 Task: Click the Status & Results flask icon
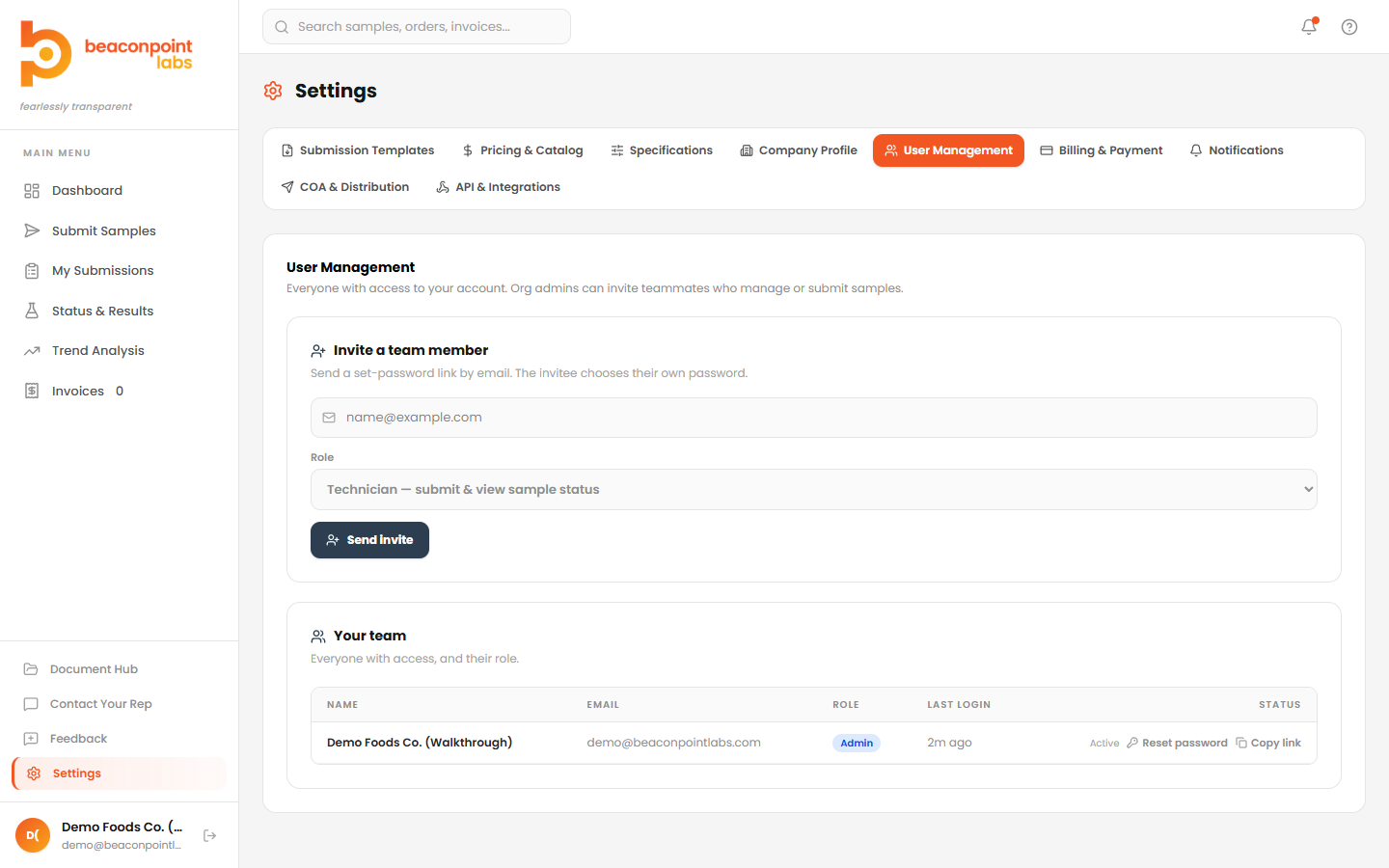tap(32, 311)
